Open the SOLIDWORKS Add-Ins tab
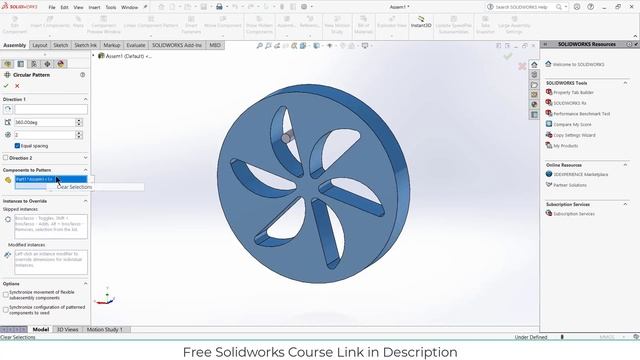 coord(177,45)
